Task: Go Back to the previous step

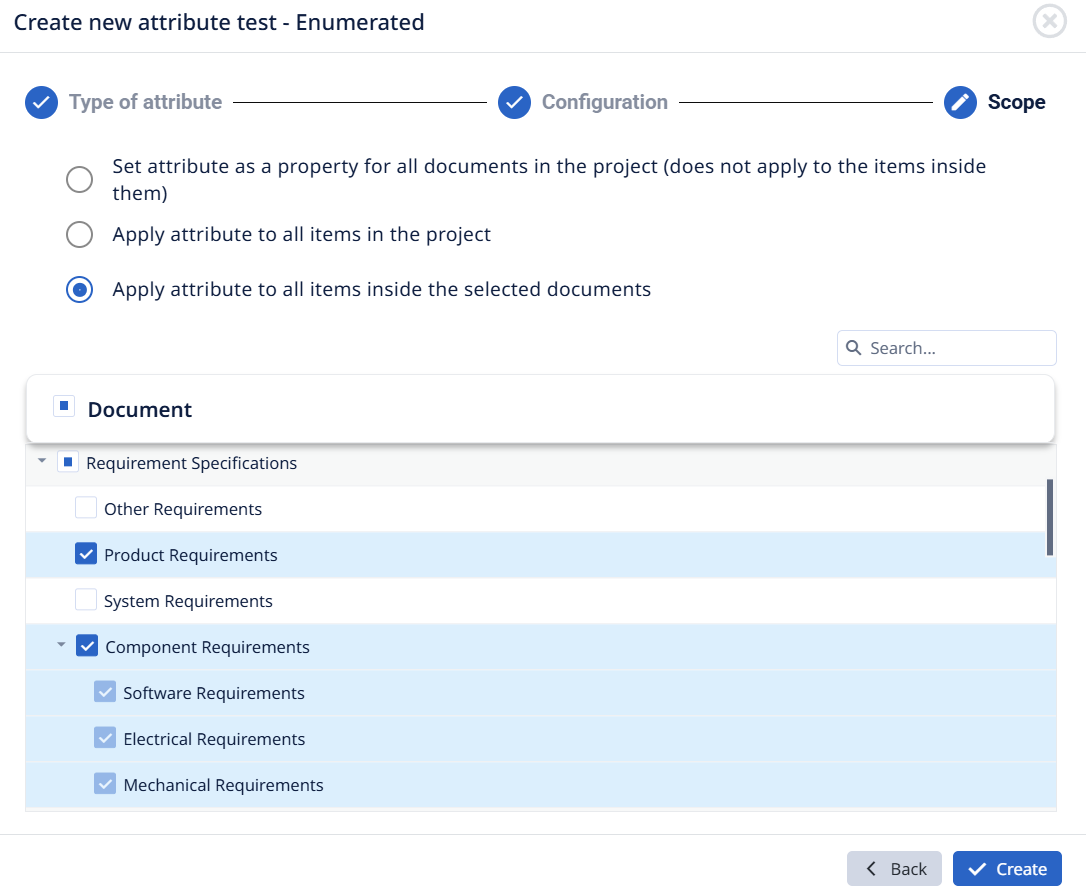Action: tap(894, 868)
